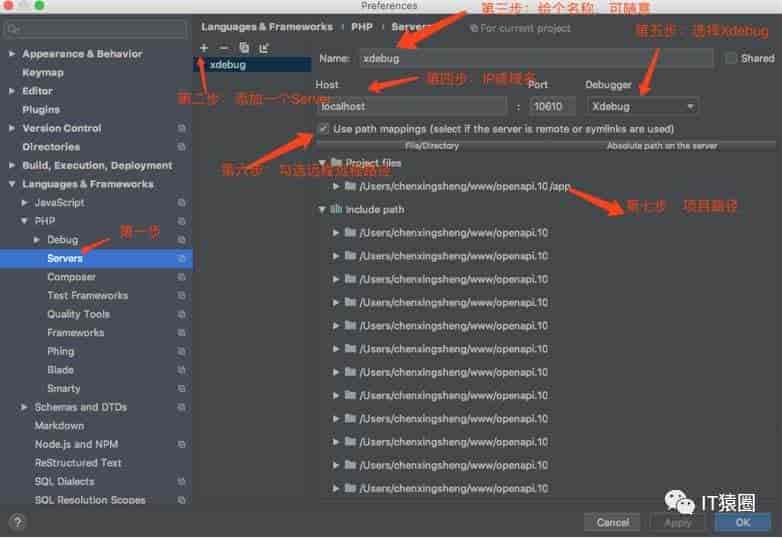Click the plus icon to add server
The height and width of the screenshot is (538, 782).
204,48
